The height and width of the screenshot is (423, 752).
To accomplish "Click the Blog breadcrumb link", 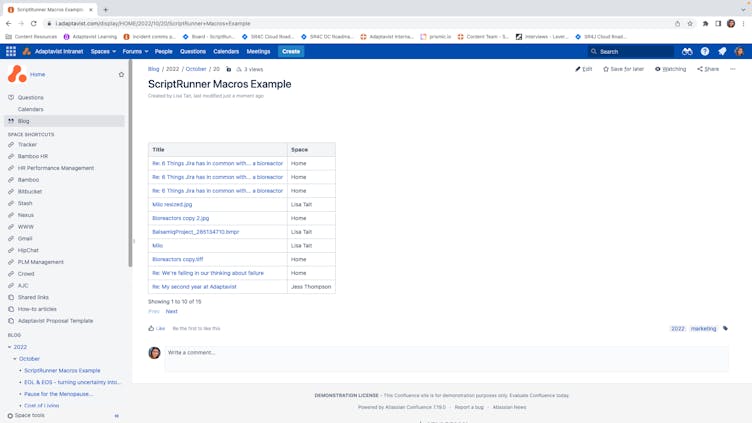I will (x=153, y=69).
